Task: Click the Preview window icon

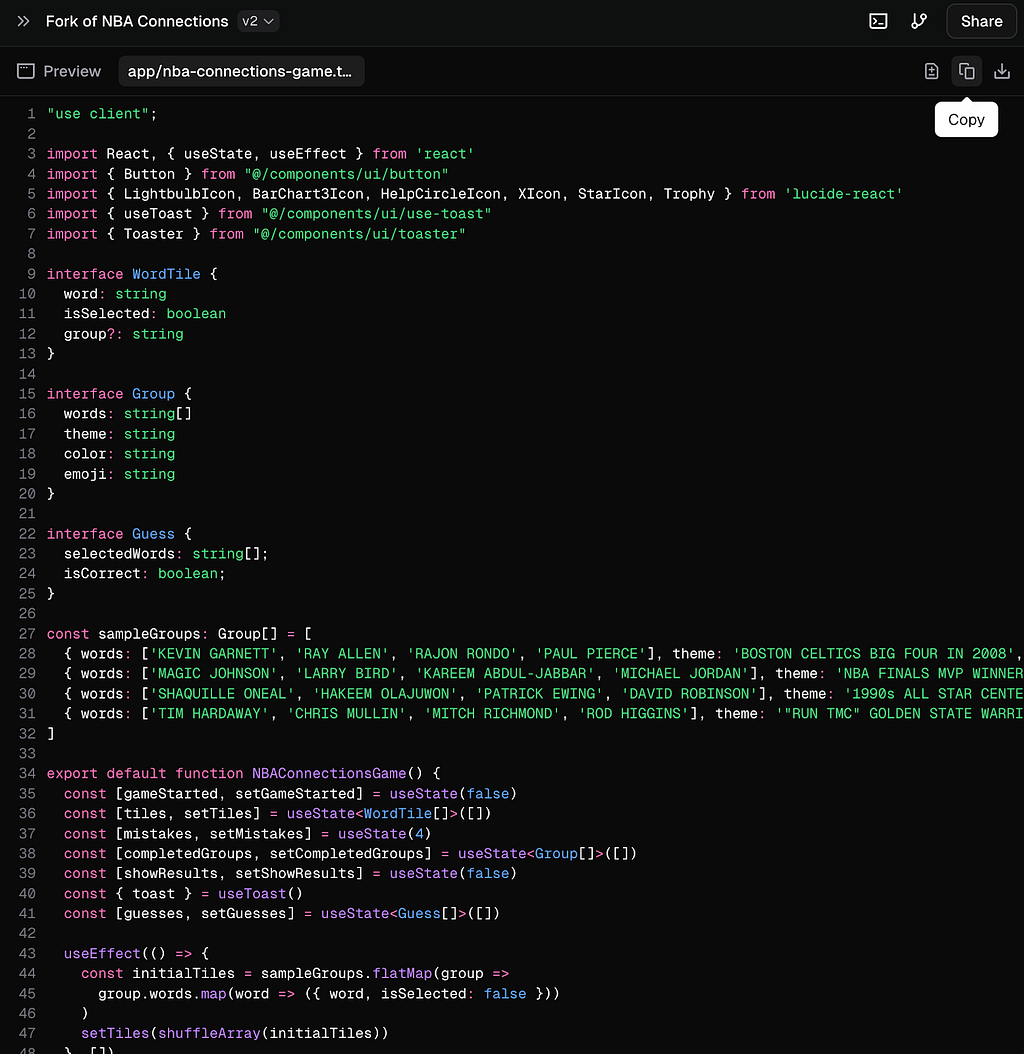Action: [26, 71]
